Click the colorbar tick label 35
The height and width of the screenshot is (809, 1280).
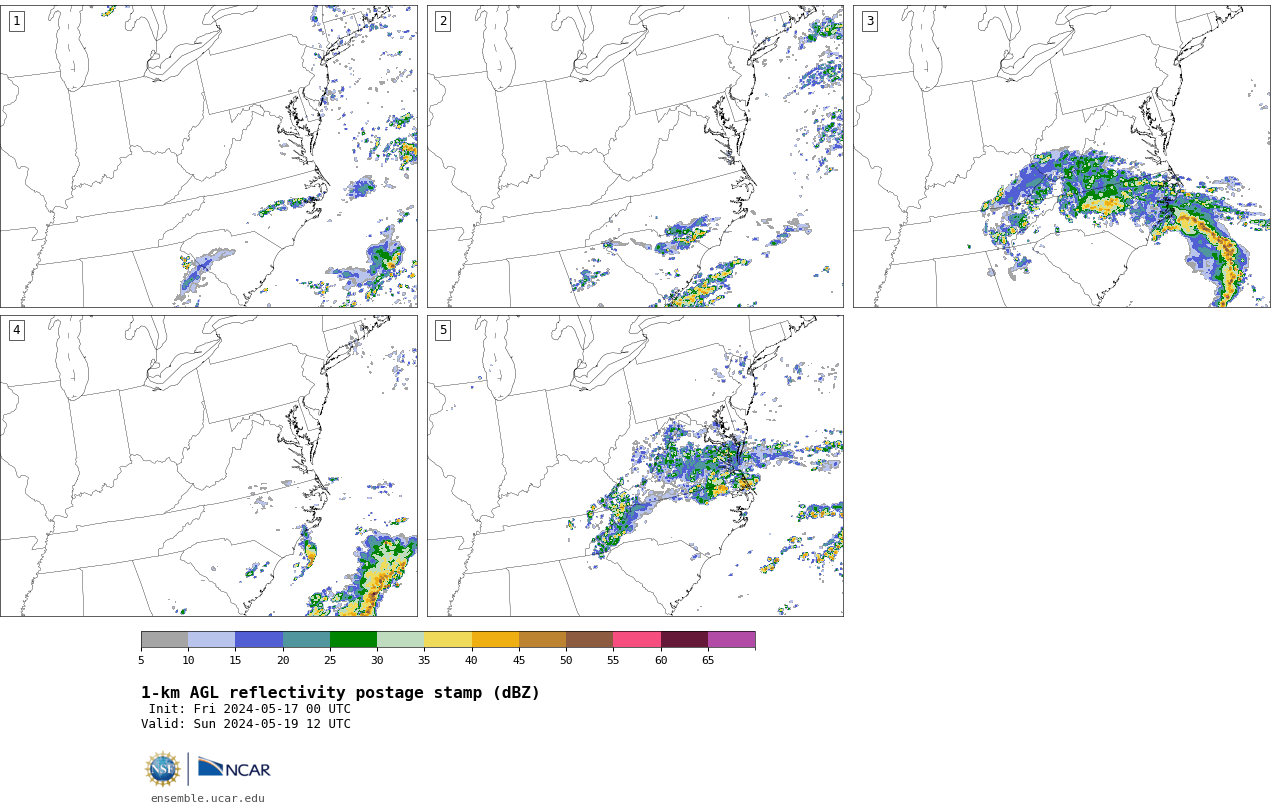(424, 660)
